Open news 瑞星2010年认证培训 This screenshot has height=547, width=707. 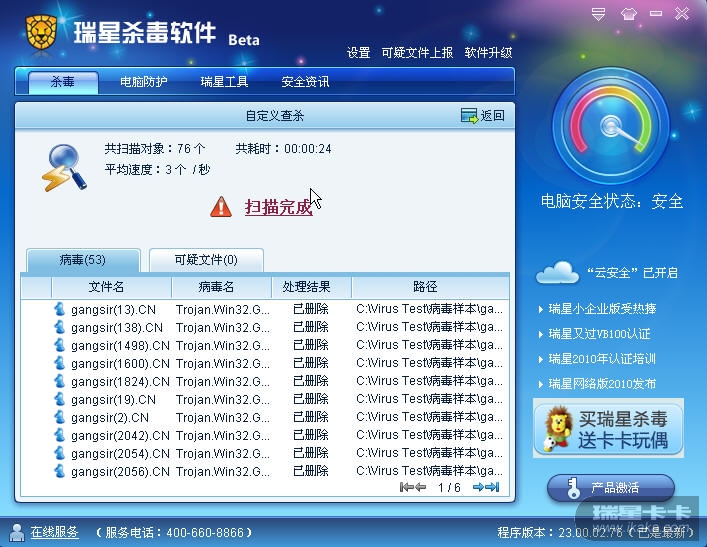click(602, 359)
